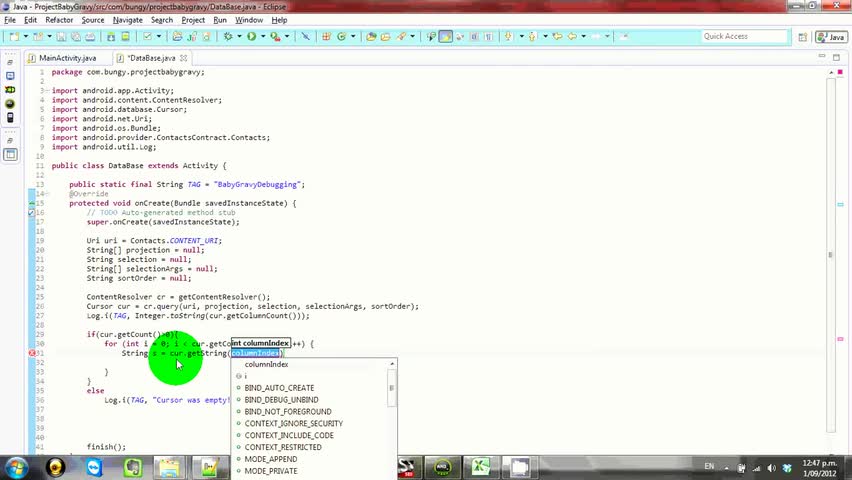
Task: Open Evernote from the taskbar
Action: coord(133,467)
